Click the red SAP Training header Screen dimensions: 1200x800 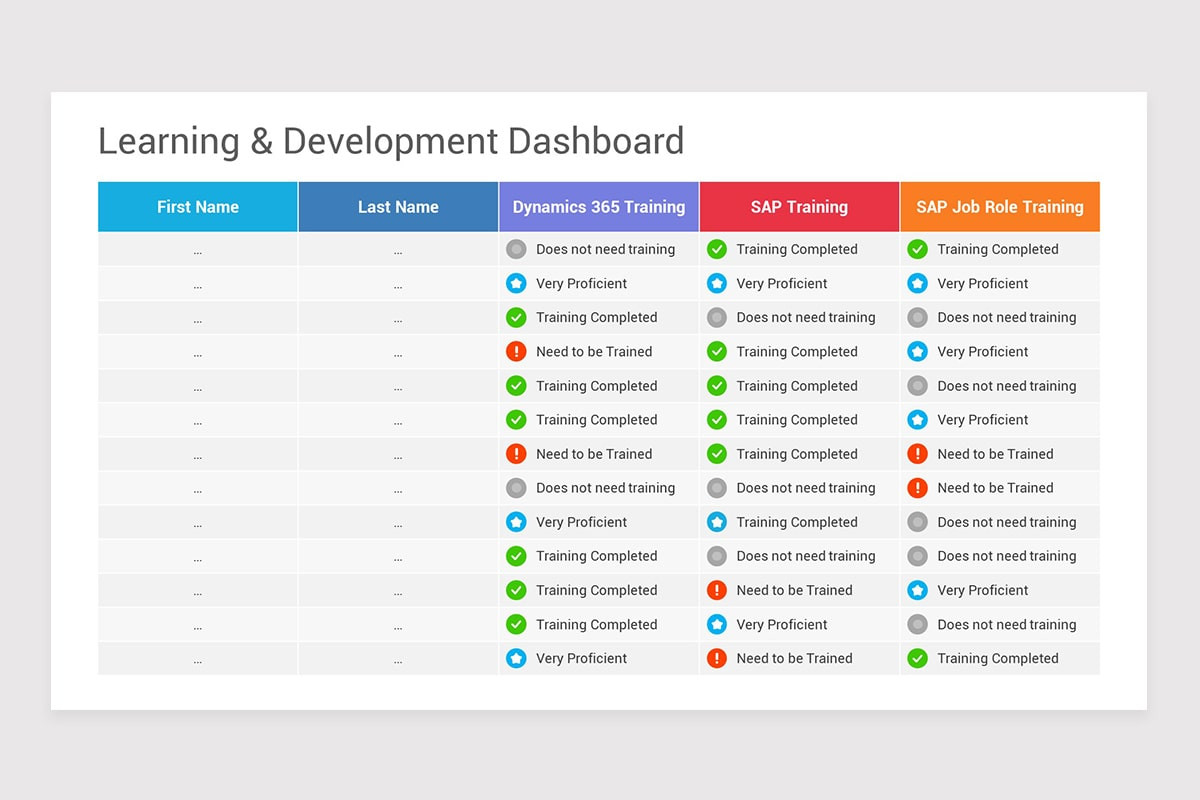coord(799,207)
